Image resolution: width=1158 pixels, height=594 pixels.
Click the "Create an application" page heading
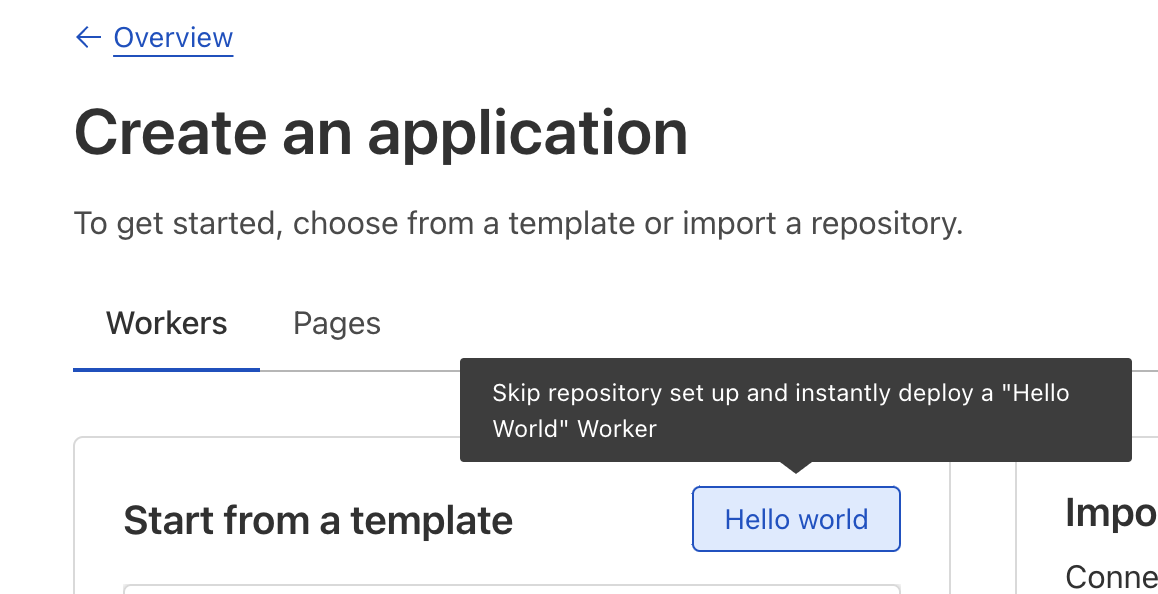[380, 133]
